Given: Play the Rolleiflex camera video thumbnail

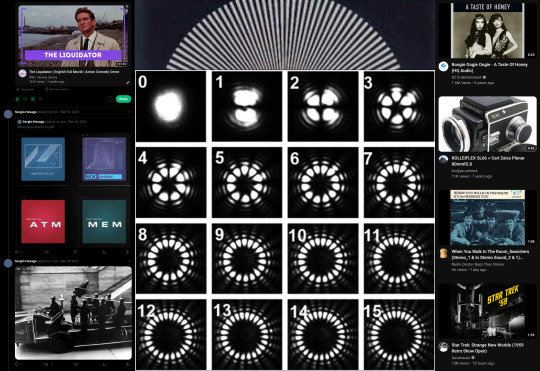Looking at the screenshot, I should coord(488,124).
